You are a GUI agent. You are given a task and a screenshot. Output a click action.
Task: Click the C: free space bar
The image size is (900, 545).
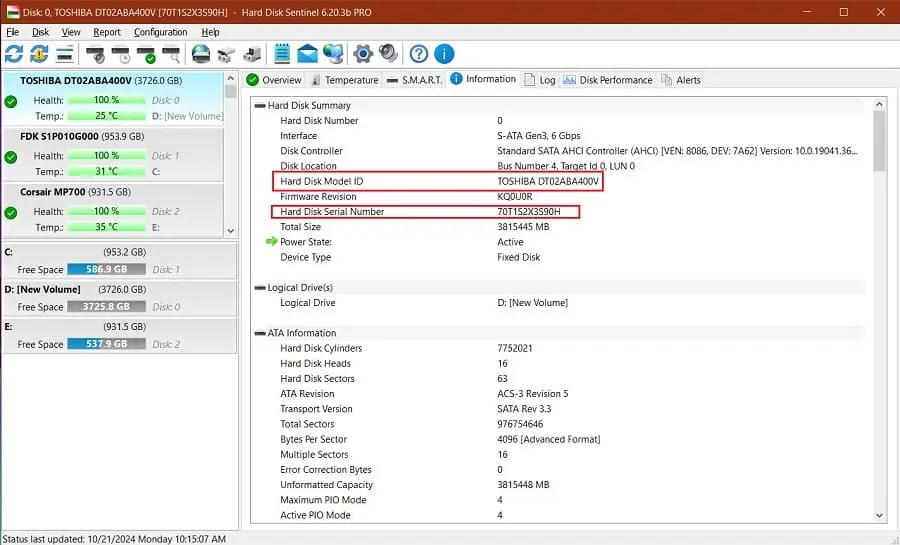pyautogui.click(x=106, y=269)
